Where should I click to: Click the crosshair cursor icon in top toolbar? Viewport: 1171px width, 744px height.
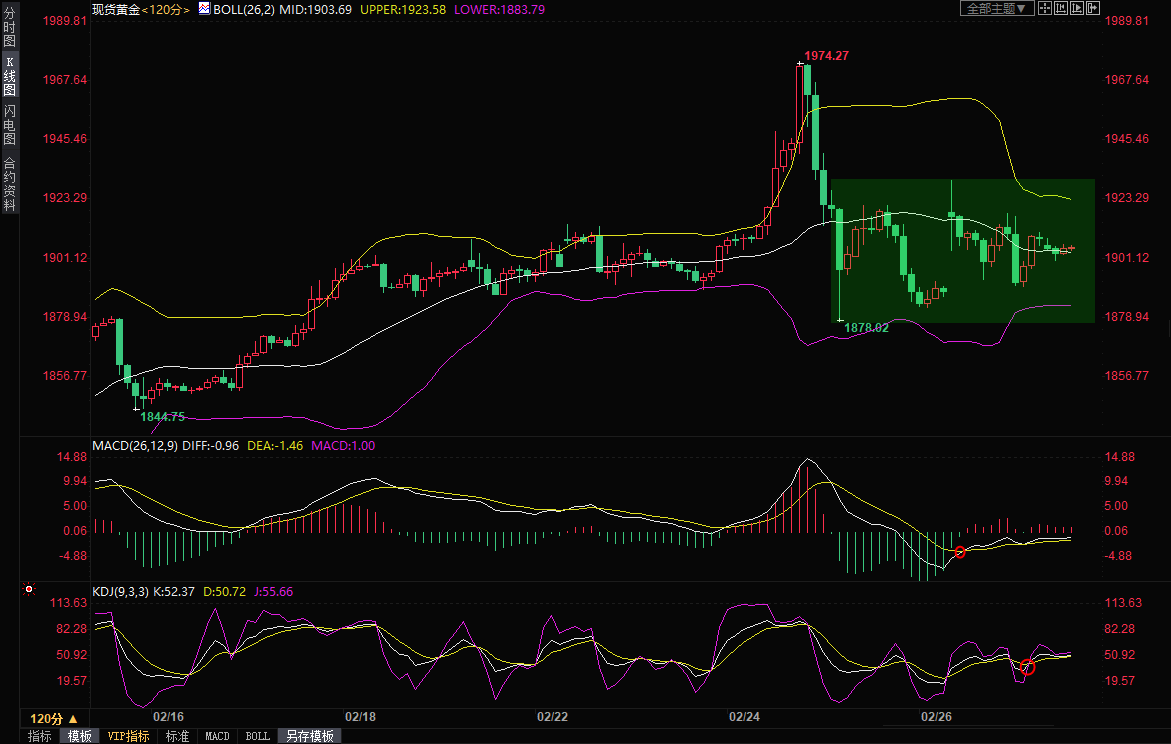[x=1044, y=8]
